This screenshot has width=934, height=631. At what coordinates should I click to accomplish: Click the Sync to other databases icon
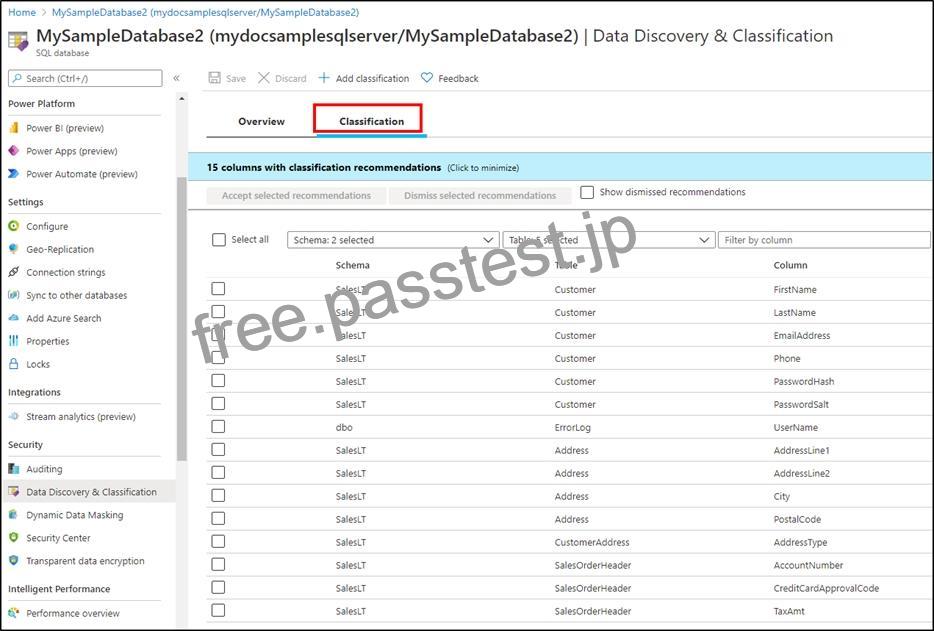click(14, 295)
